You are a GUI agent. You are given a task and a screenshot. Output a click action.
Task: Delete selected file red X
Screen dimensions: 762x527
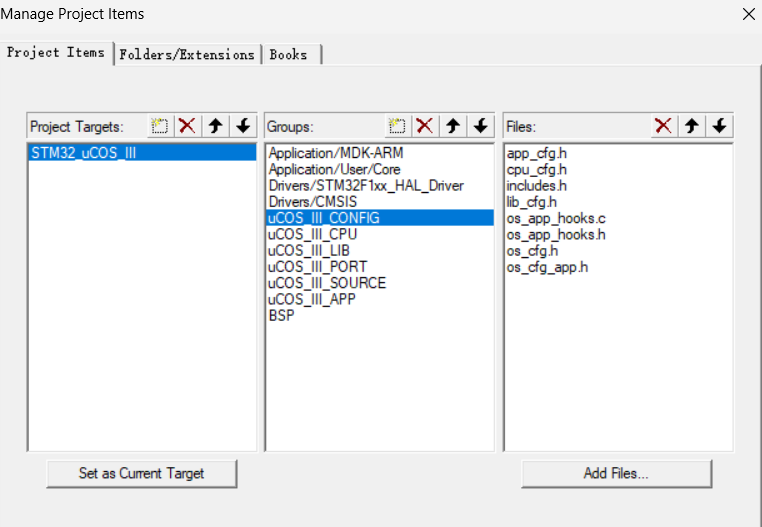click(x=663, y=126)
